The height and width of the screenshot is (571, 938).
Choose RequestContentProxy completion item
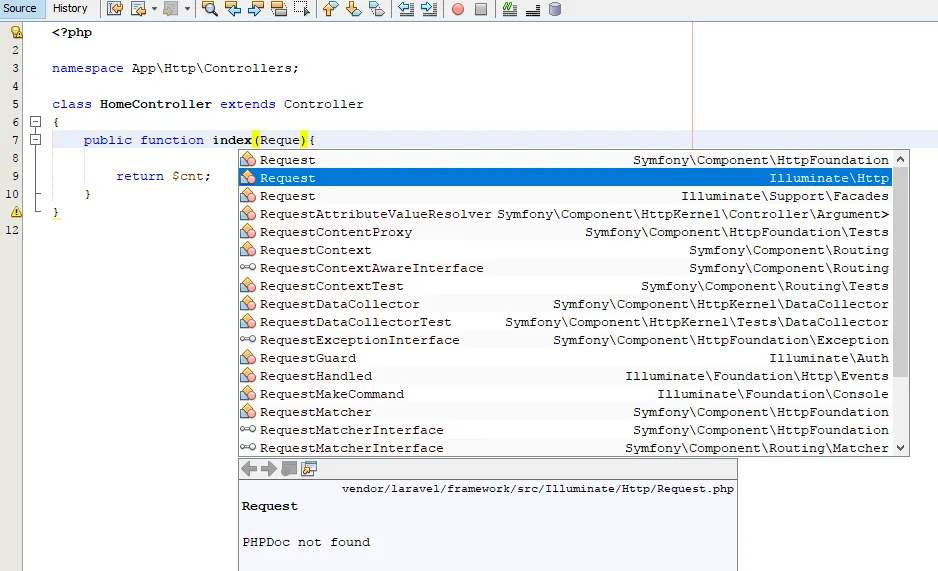pyautogui.click(x=565, y=231)
